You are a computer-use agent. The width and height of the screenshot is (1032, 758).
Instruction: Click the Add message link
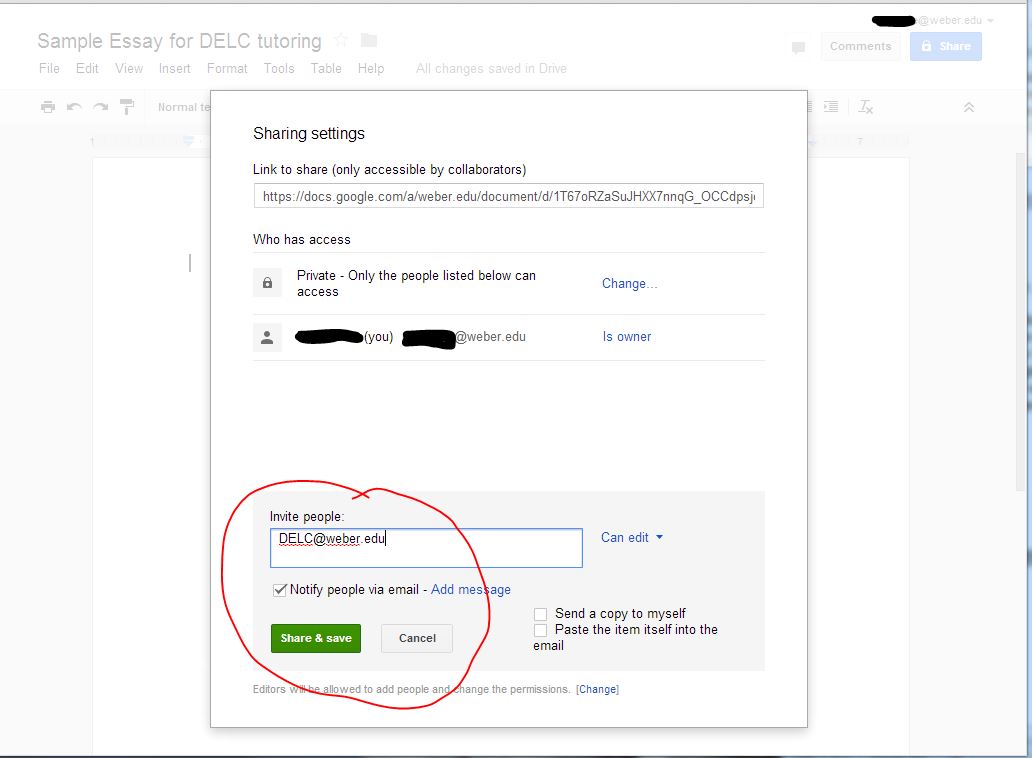tap(471, 590)
